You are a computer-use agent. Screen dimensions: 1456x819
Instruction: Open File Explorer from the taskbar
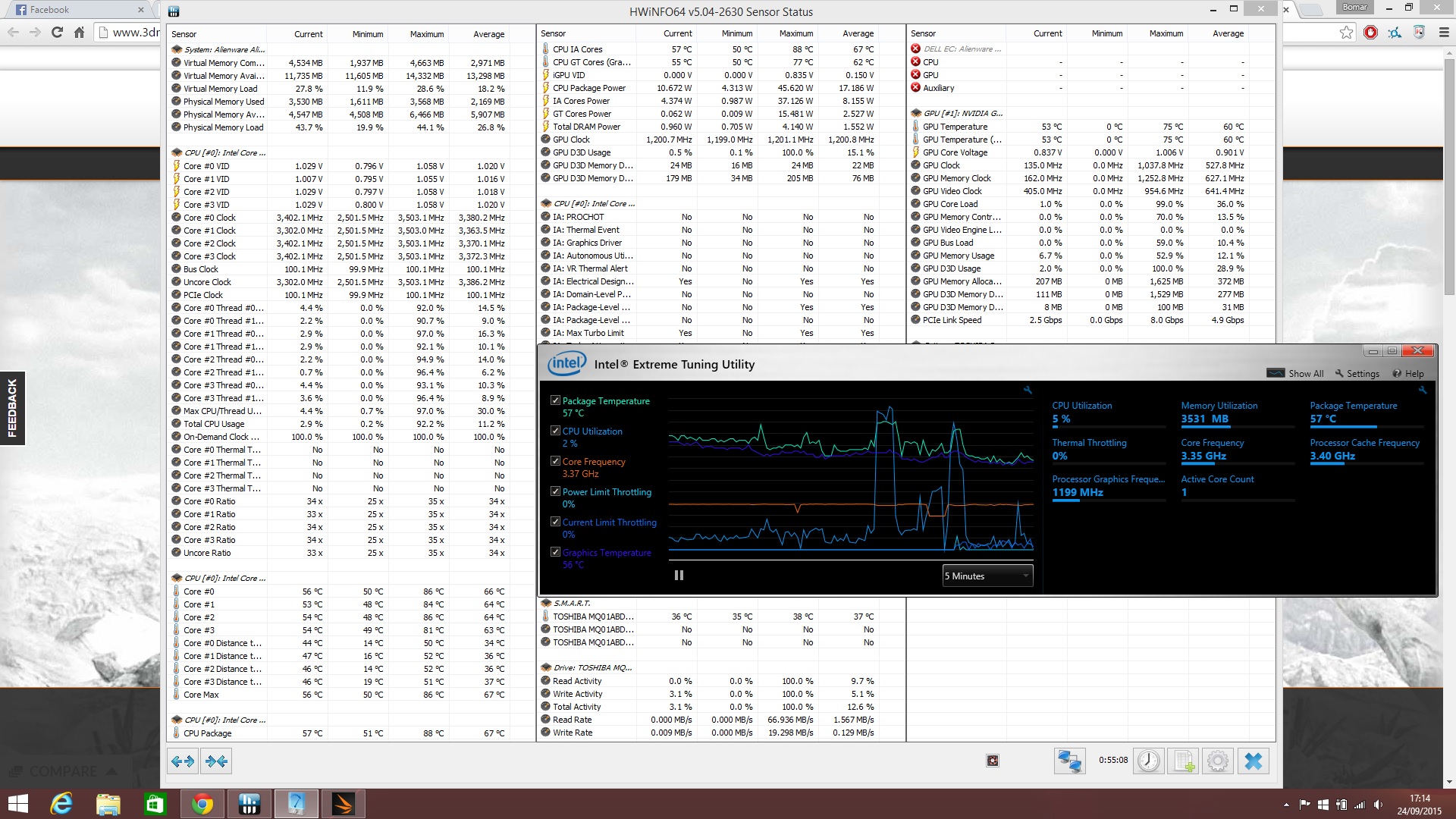click(108, 804)
